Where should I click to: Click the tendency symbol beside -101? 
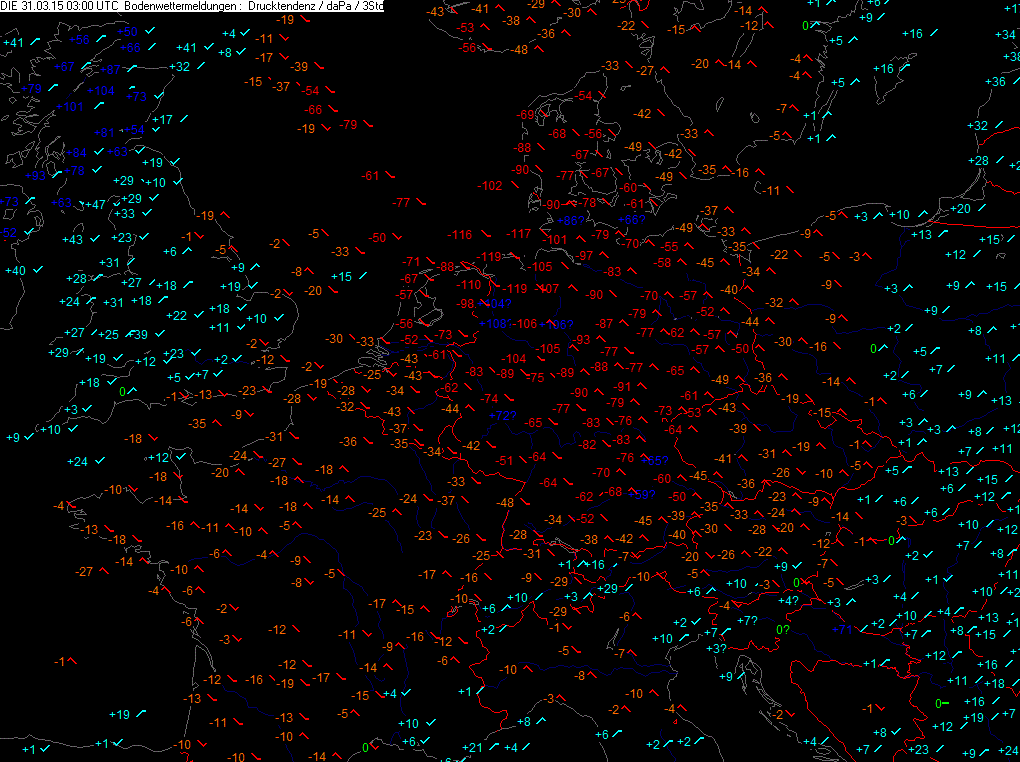click(x=581, y=238)
